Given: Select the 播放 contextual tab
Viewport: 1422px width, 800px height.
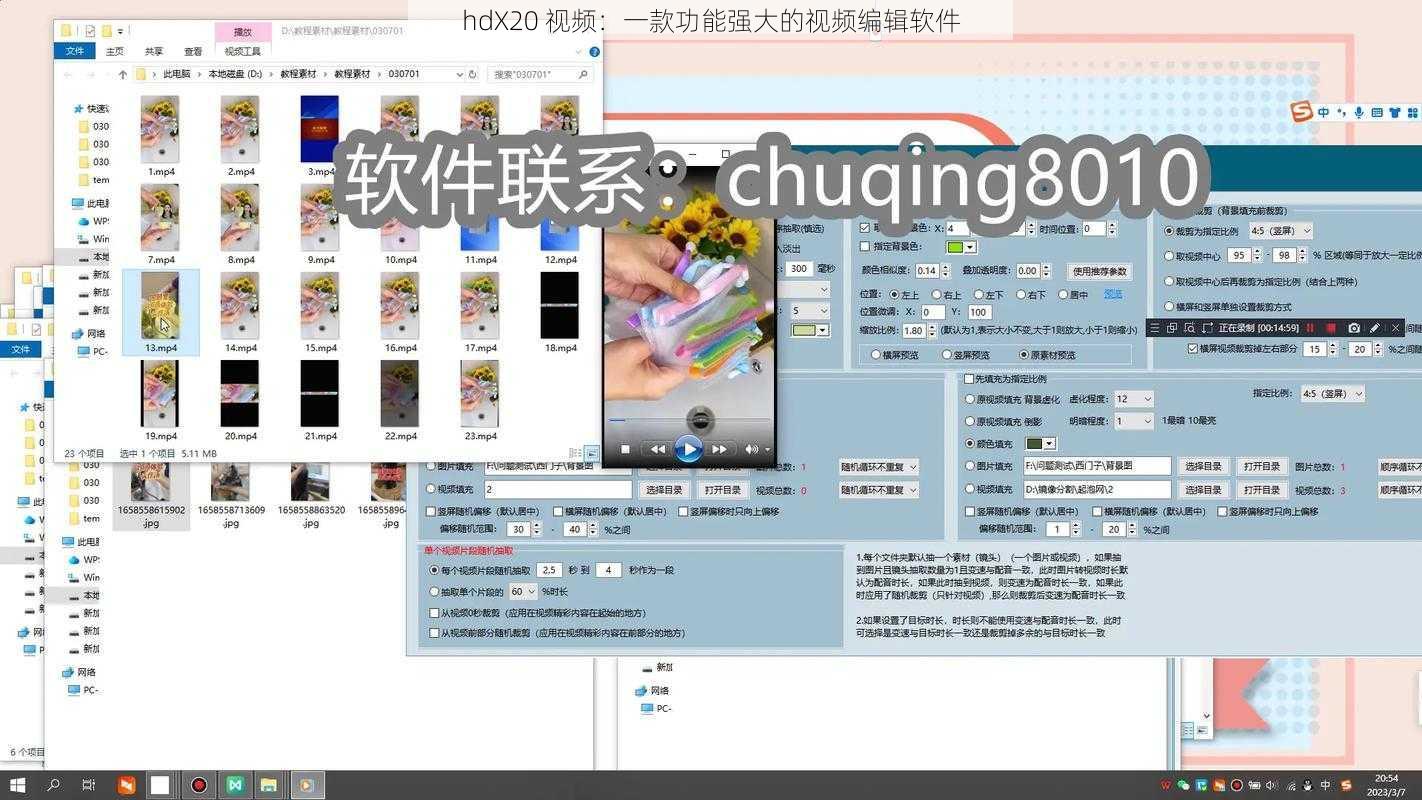Looking at the screenshot, I should [x=242, y=31].
